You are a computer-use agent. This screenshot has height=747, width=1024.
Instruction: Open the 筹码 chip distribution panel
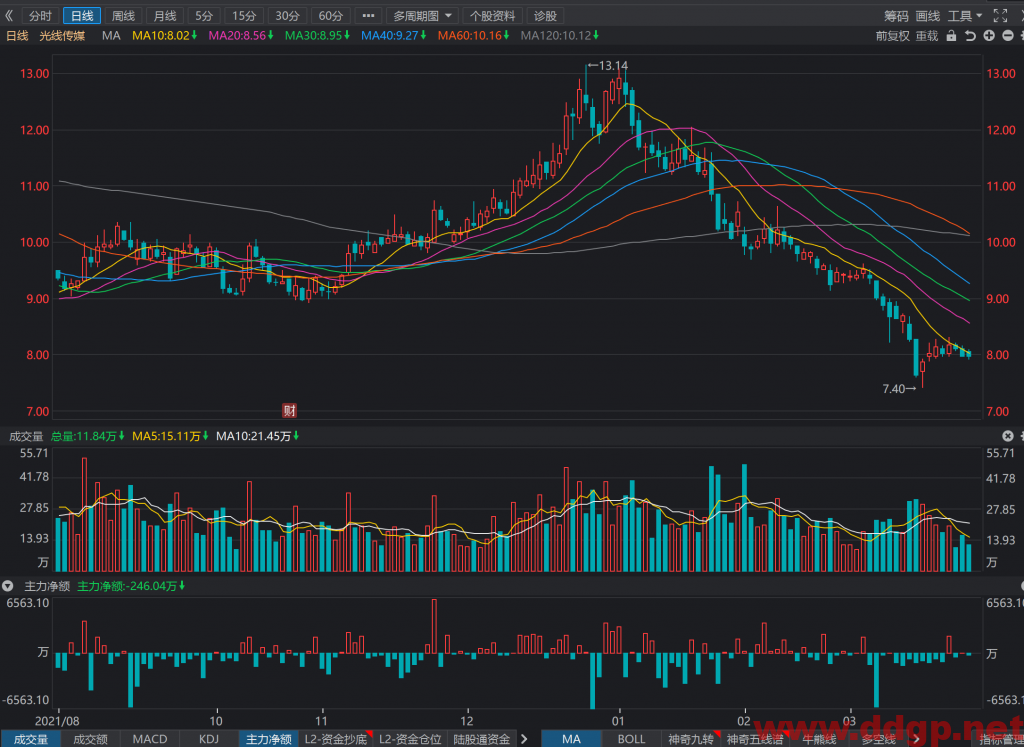896,16
